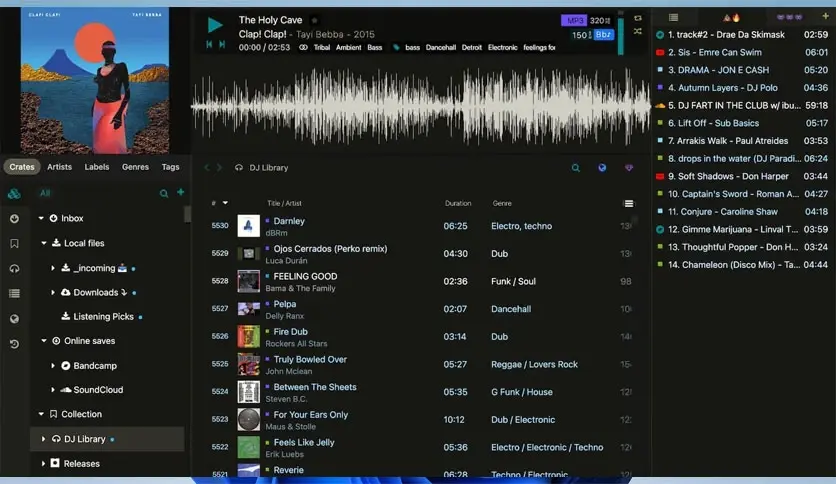Toggle shuffle playback mode
The height and width of the screenshot is (484, 836).
(x=637, y=32)
